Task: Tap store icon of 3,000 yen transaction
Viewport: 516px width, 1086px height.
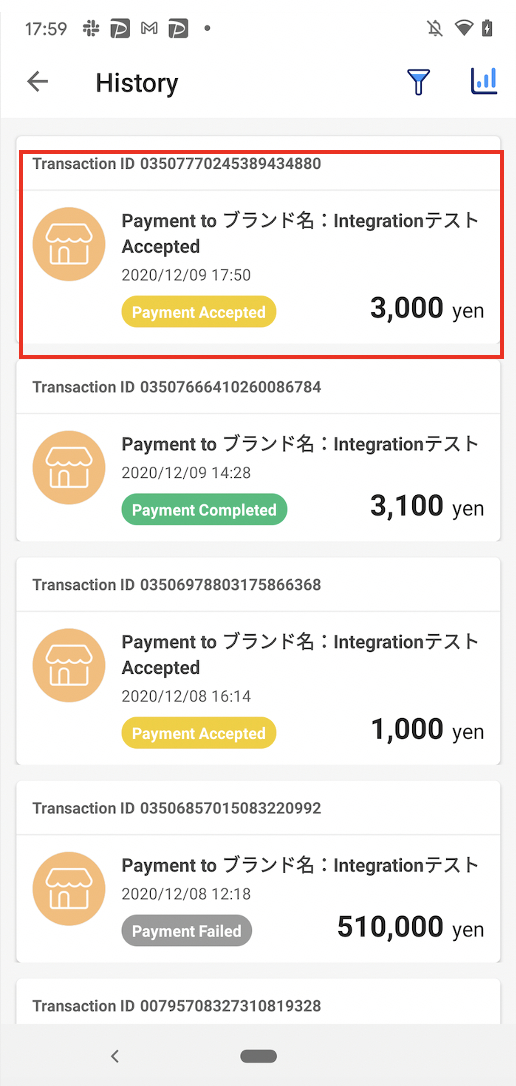Action: [69, 244]
